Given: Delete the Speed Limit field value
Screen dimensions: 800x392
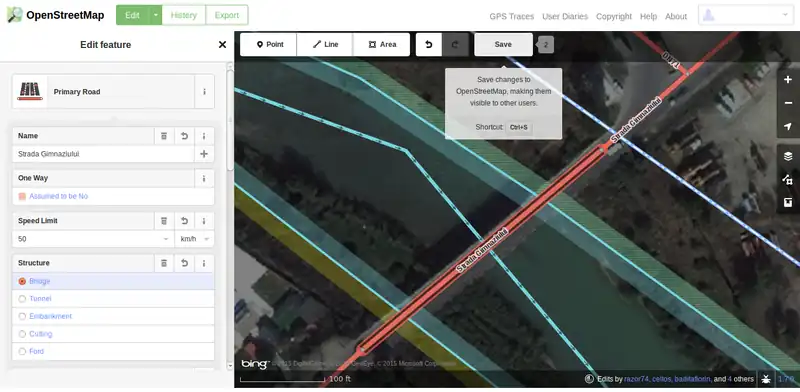Looking at the screenshot, I should pyautogui.click(x=164, y=221).
